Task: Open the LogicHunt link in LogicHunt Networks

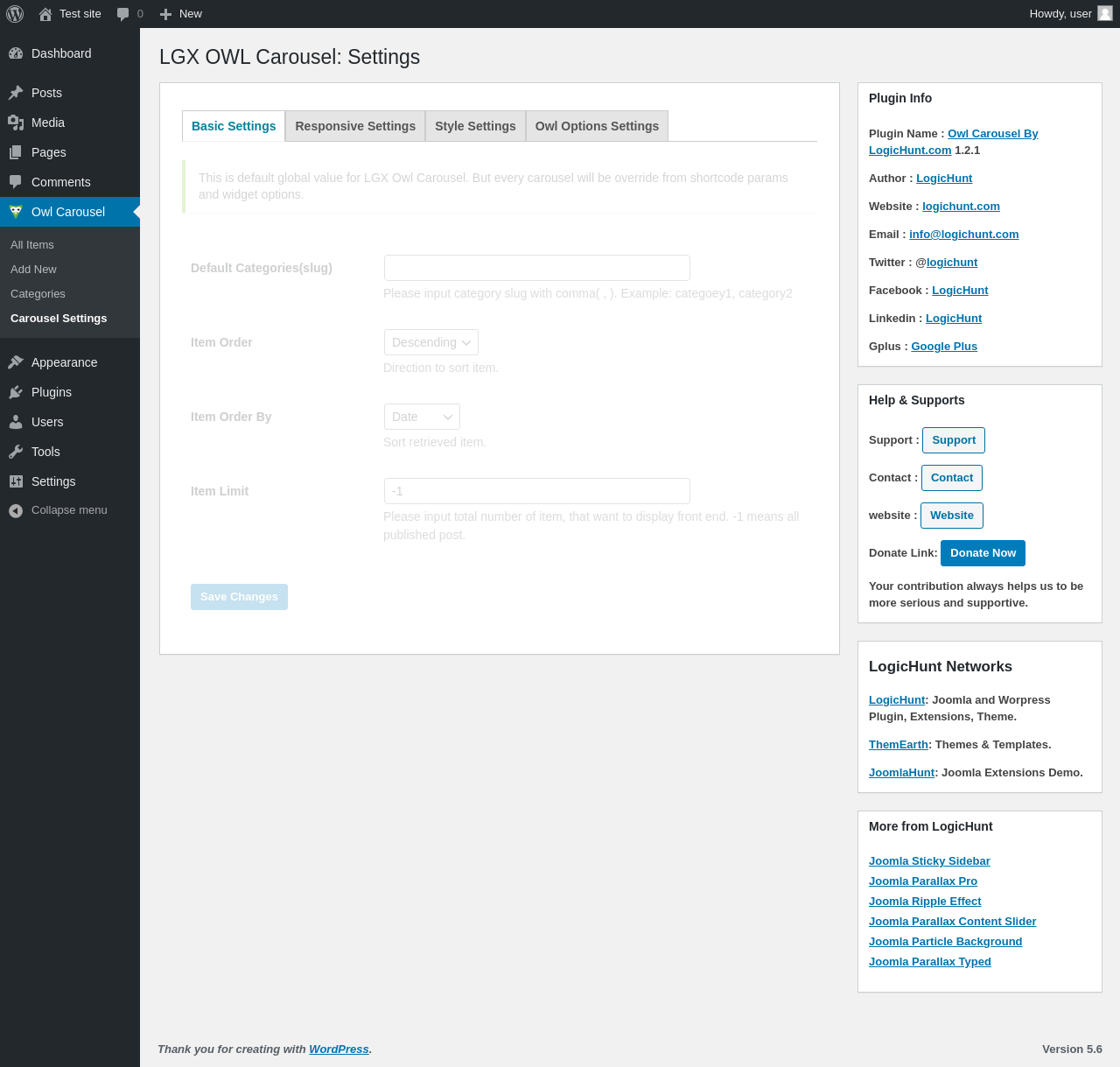Action: (897, 700)
